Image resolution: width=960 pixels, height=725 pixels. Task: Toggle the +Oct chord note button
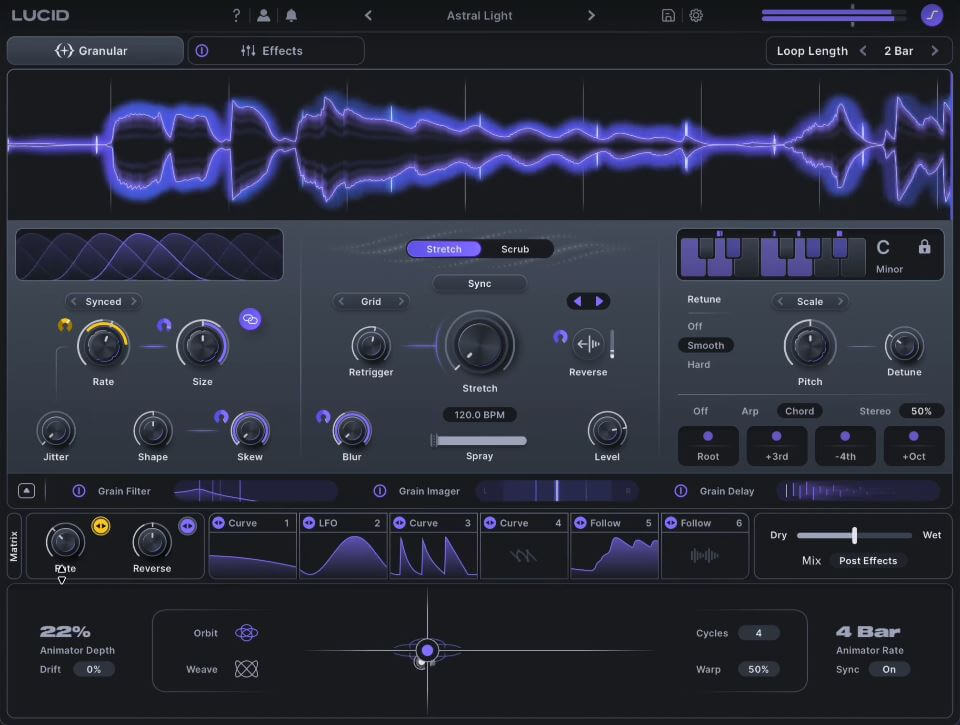913,446
